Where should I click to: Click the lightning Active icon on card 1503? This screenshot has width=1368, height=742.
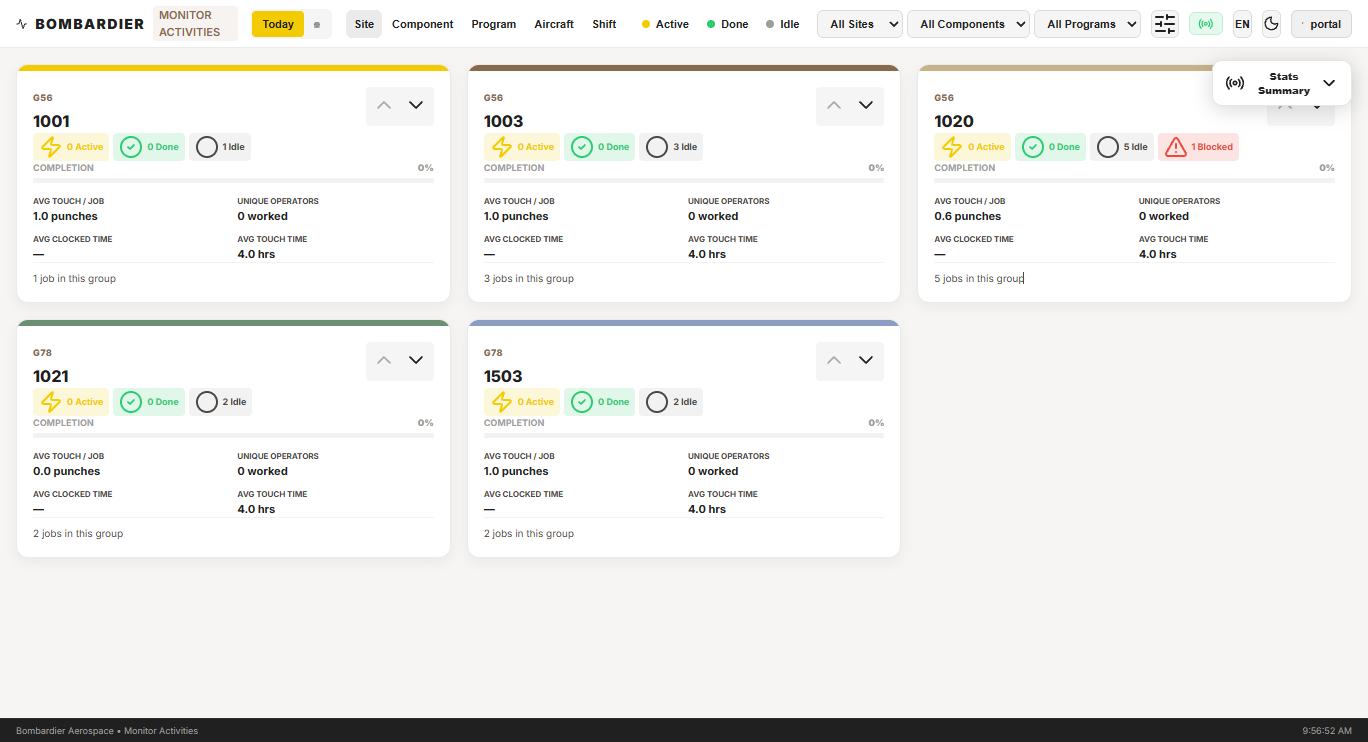[501, 402]
